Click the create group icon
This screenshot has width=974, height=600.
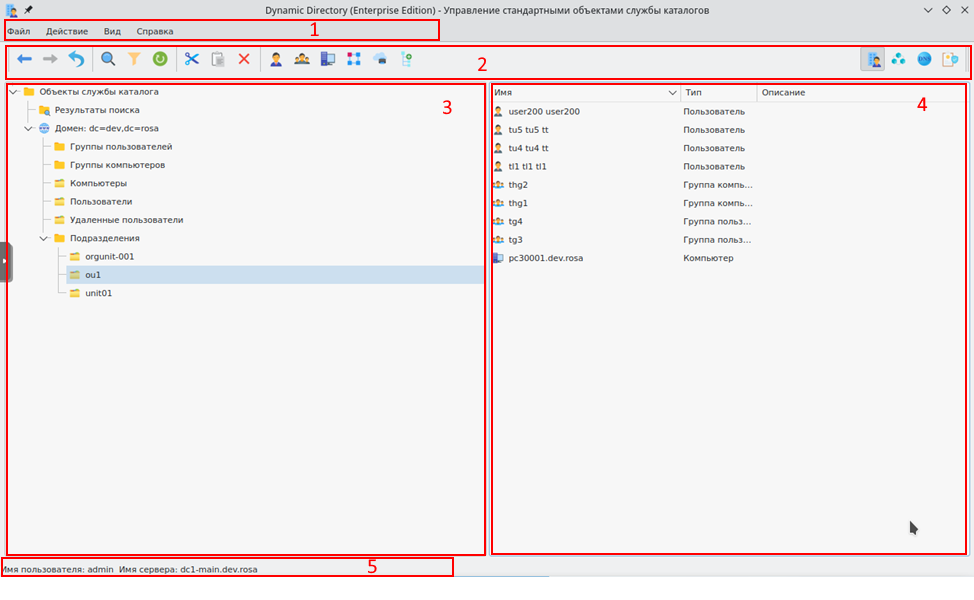pyautogui.click(x=302, y=60)
